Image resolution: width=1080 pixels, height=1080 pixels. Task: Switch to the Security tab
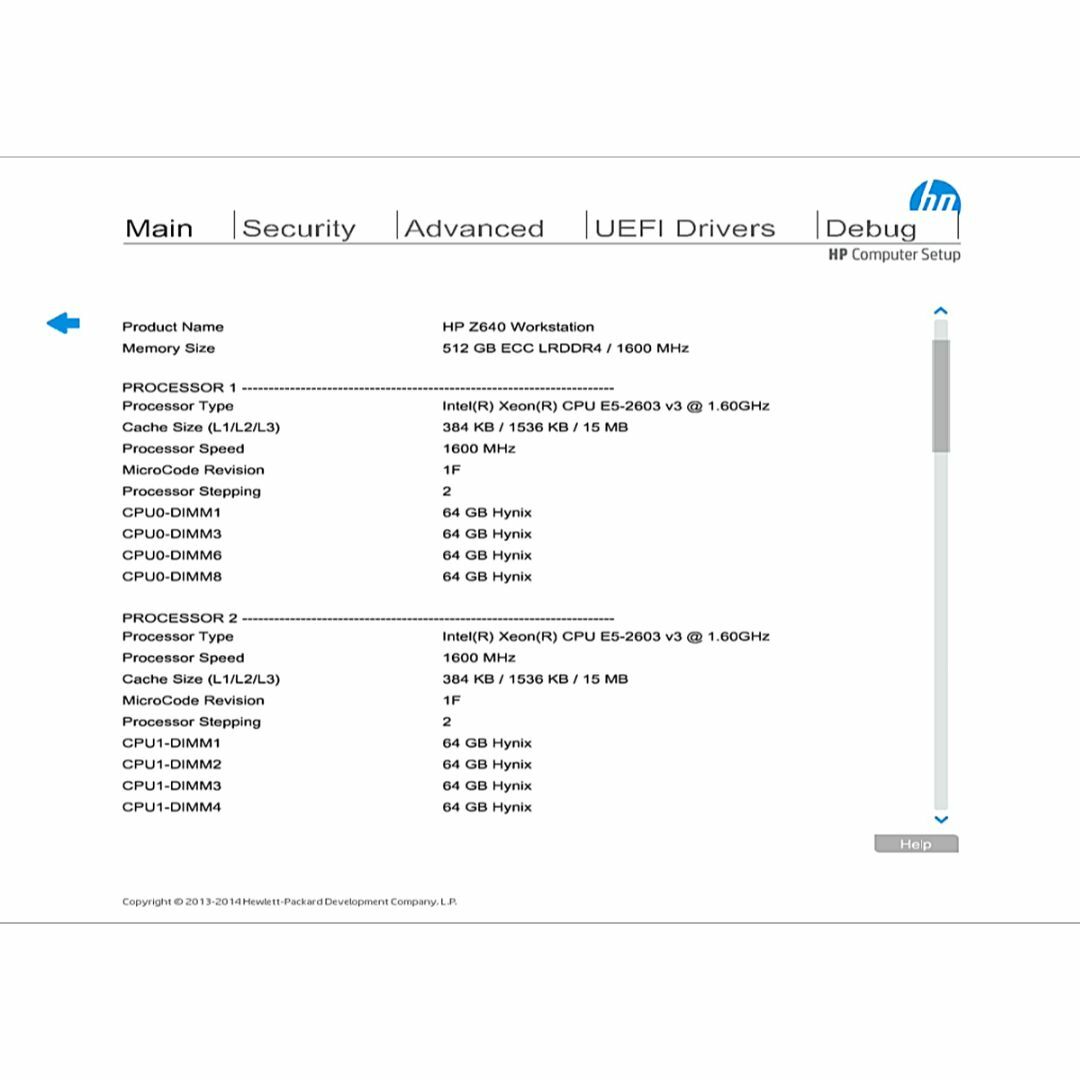299,228
